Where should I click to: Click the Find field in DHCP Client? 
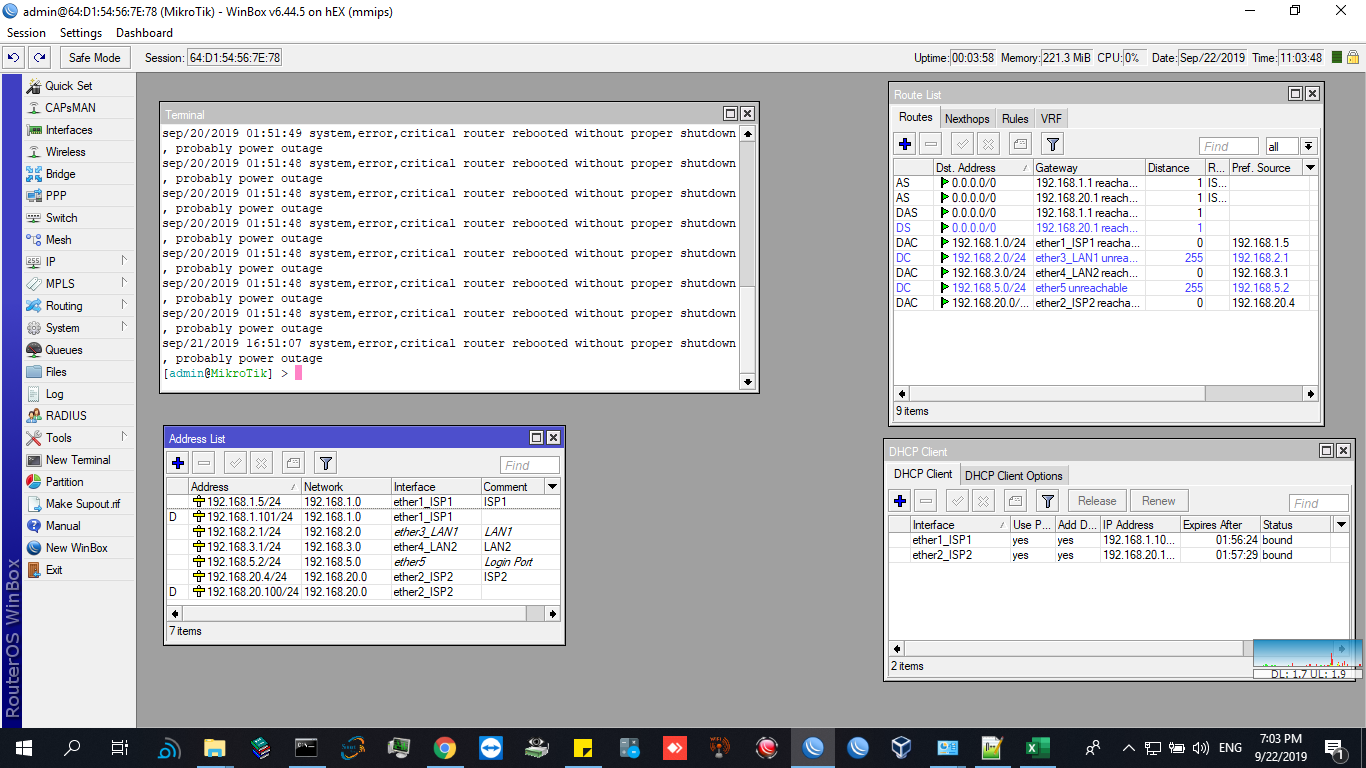point(1319,503)
